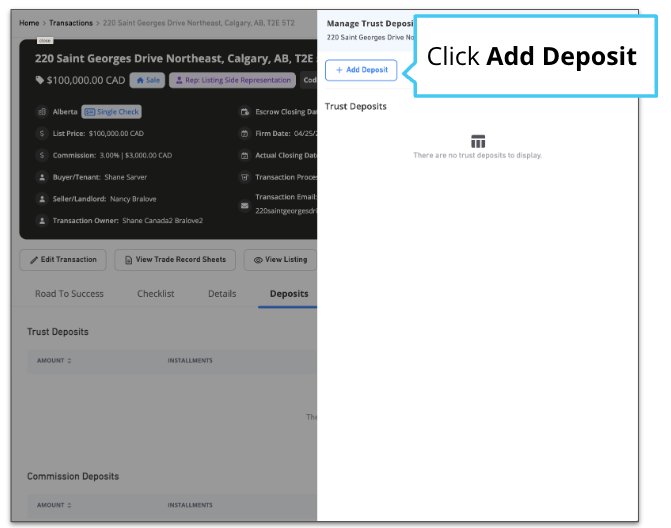Click the Commission dollar icon
This screenshot has width=671, height=528.
(x=42, y=155)
